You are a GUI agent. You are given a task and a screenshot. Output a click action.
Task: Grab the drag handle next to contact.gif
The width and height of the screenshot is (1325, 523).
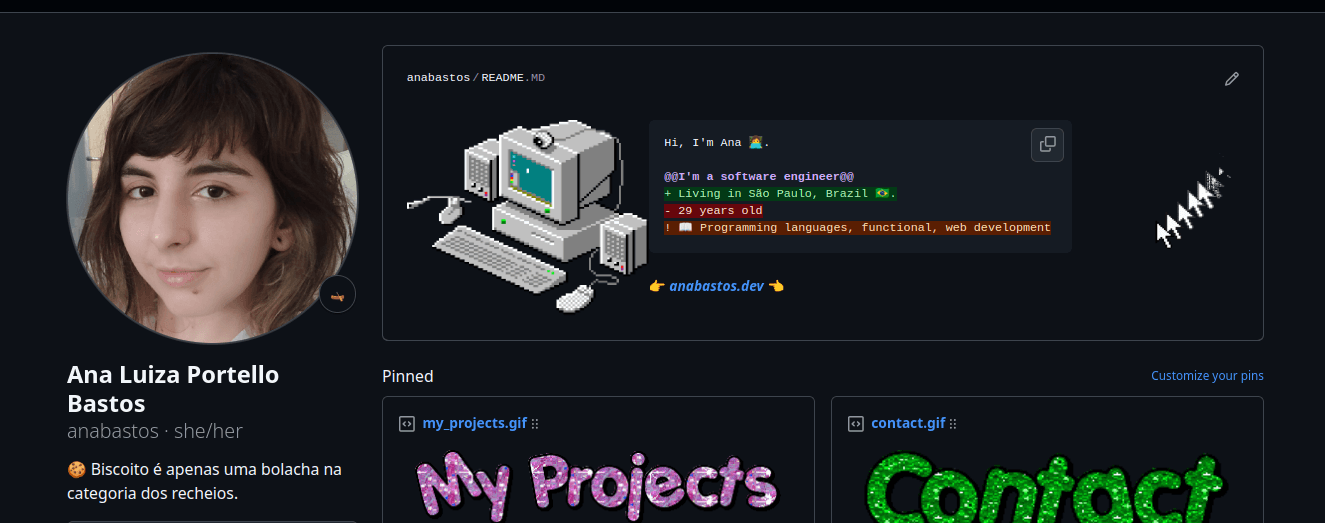pos(954,423)
